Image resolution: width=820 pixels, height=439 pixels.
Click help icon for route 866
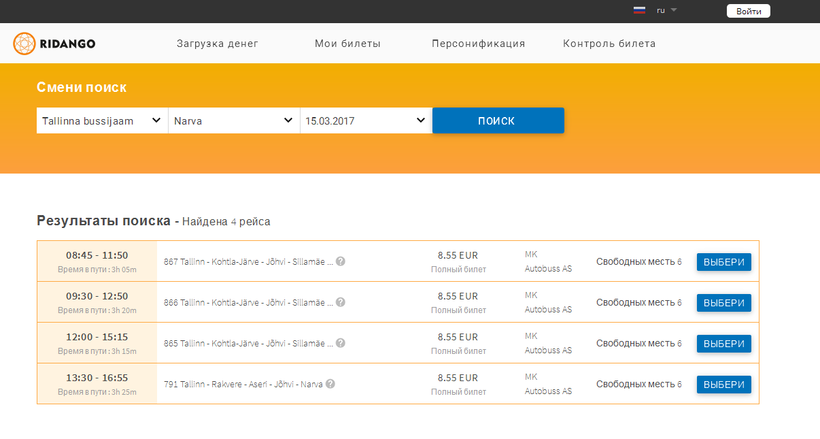click(x=340, y=302)
